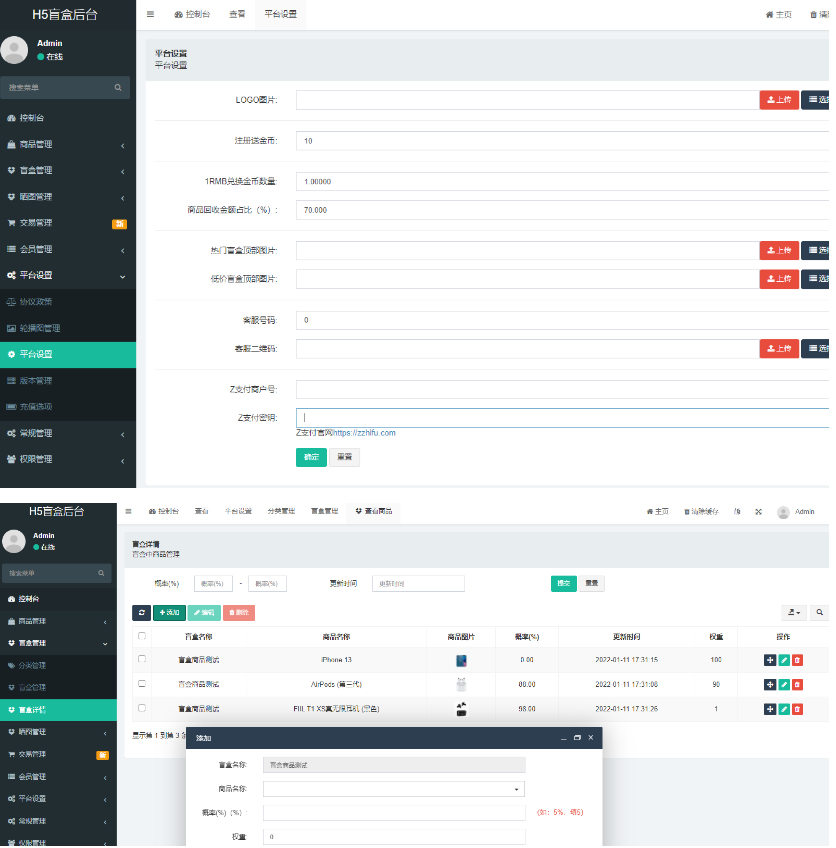Viewport: 836px width, 848px height.
Task: Select the 盲盒商品 tab on 盲盒详情 page
Action: (x=374, y=511)
